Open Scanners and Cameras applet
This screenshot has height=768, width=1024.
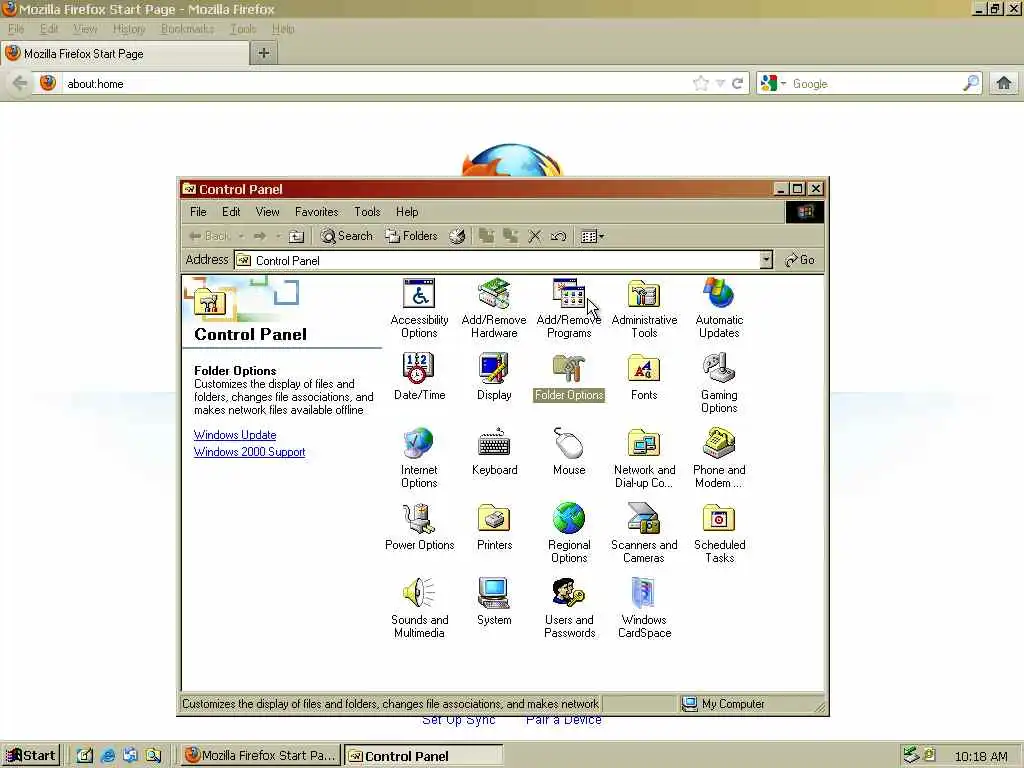(644, 534)
